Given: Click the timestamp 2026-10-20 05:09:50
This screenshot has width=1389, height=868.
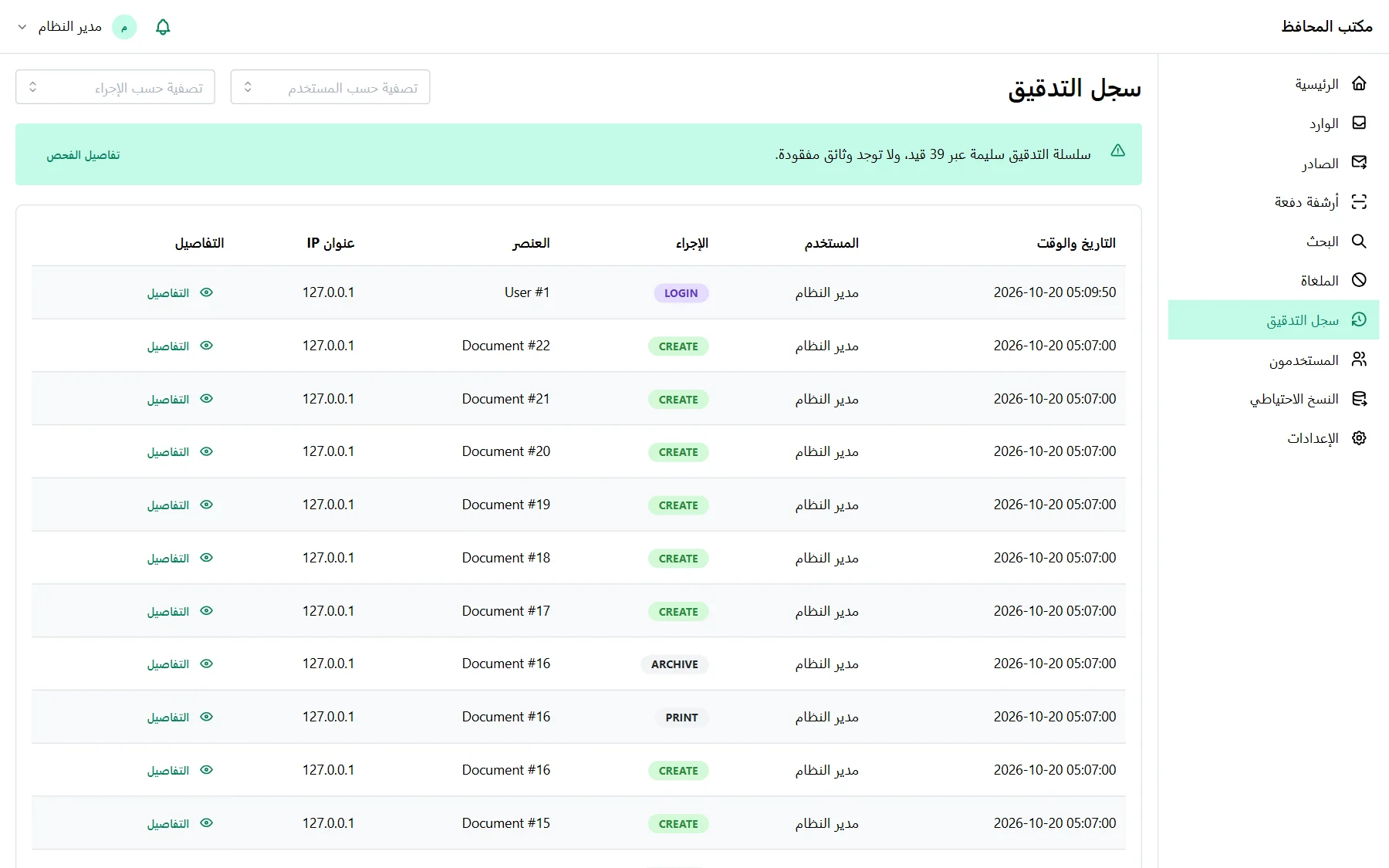Looking at the screenshot, I should (x=1055, y=292).
